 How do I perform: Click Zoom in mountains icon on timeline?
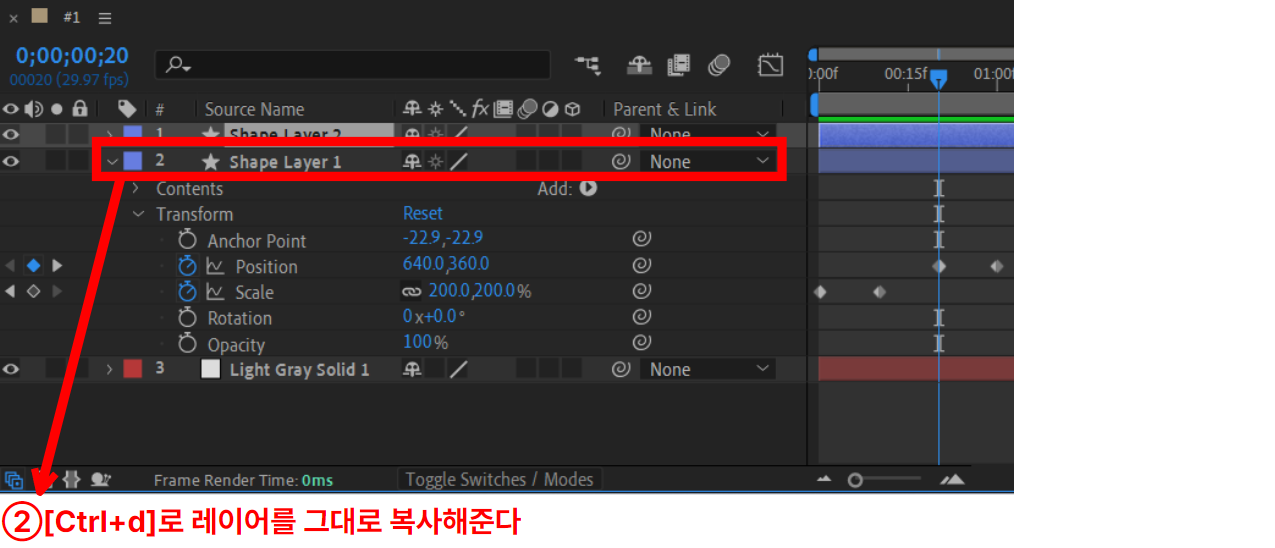[953, 480]
